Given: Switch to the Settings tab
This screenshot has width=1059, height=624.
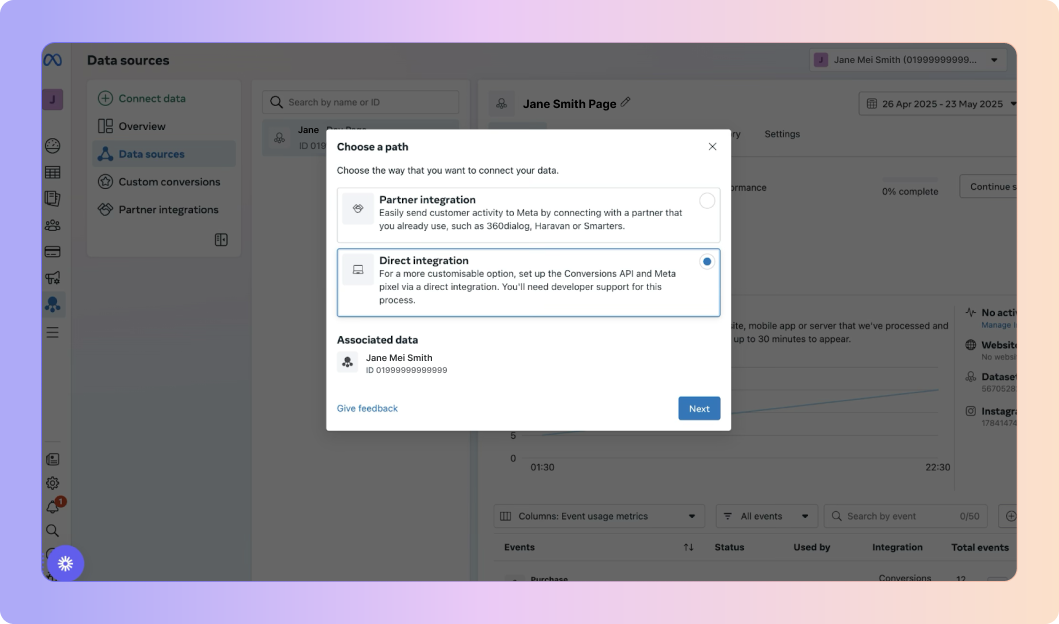Looking at the screenshot, I should (782, 134).
